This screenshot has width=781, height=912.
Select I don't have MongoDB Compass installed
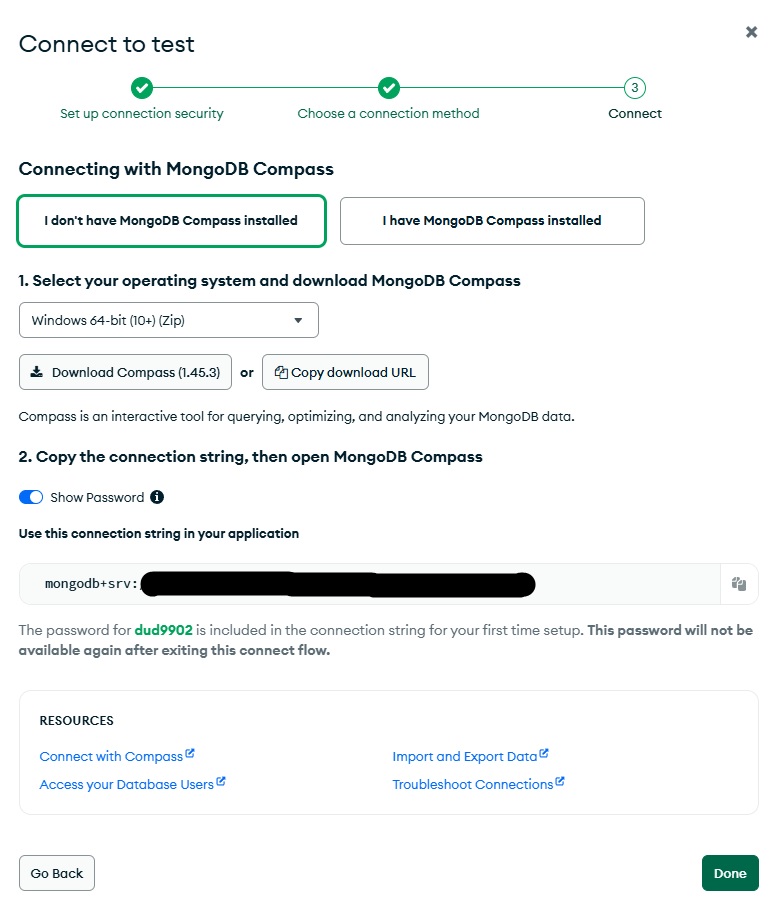pos(171,220)
